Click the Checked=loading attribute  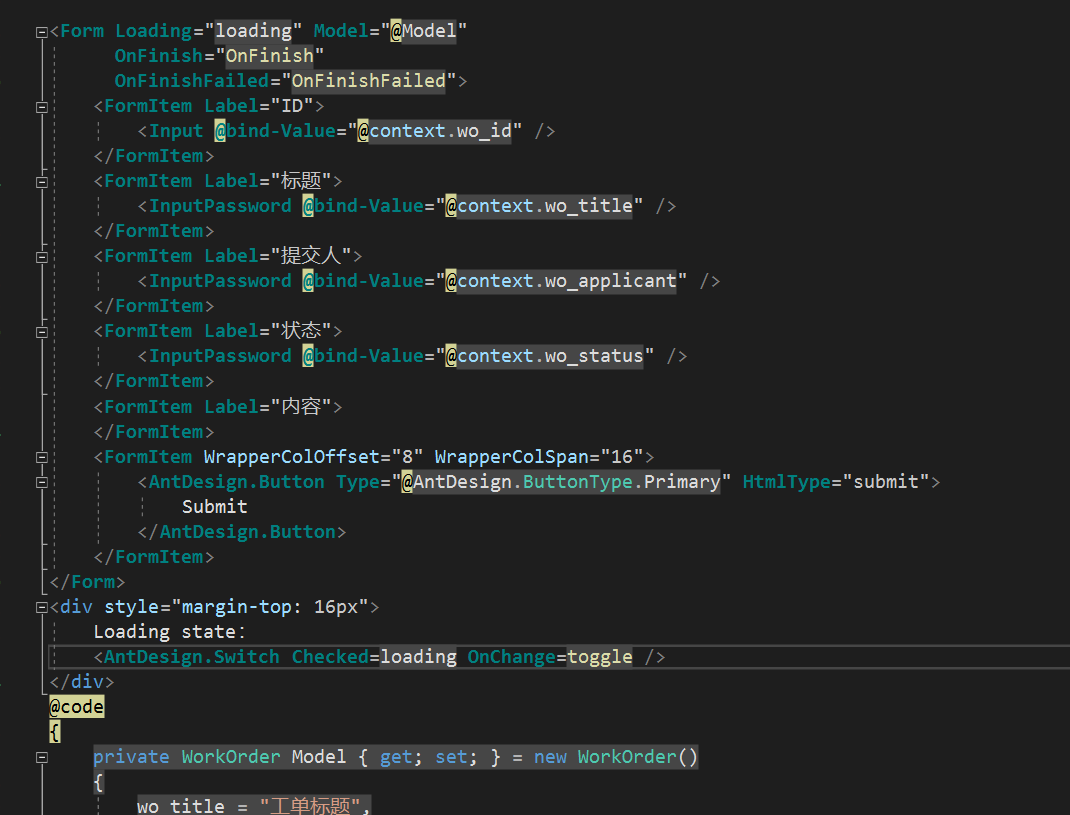coord(374,657)
